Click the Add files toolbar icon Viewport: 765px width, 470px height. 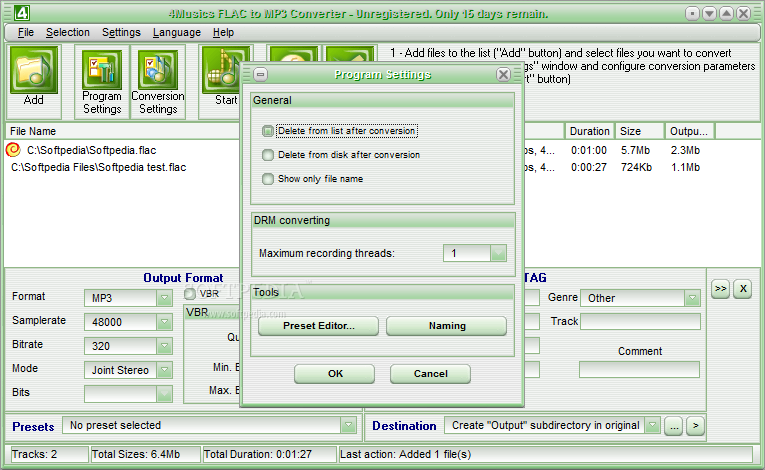point(34,71)
